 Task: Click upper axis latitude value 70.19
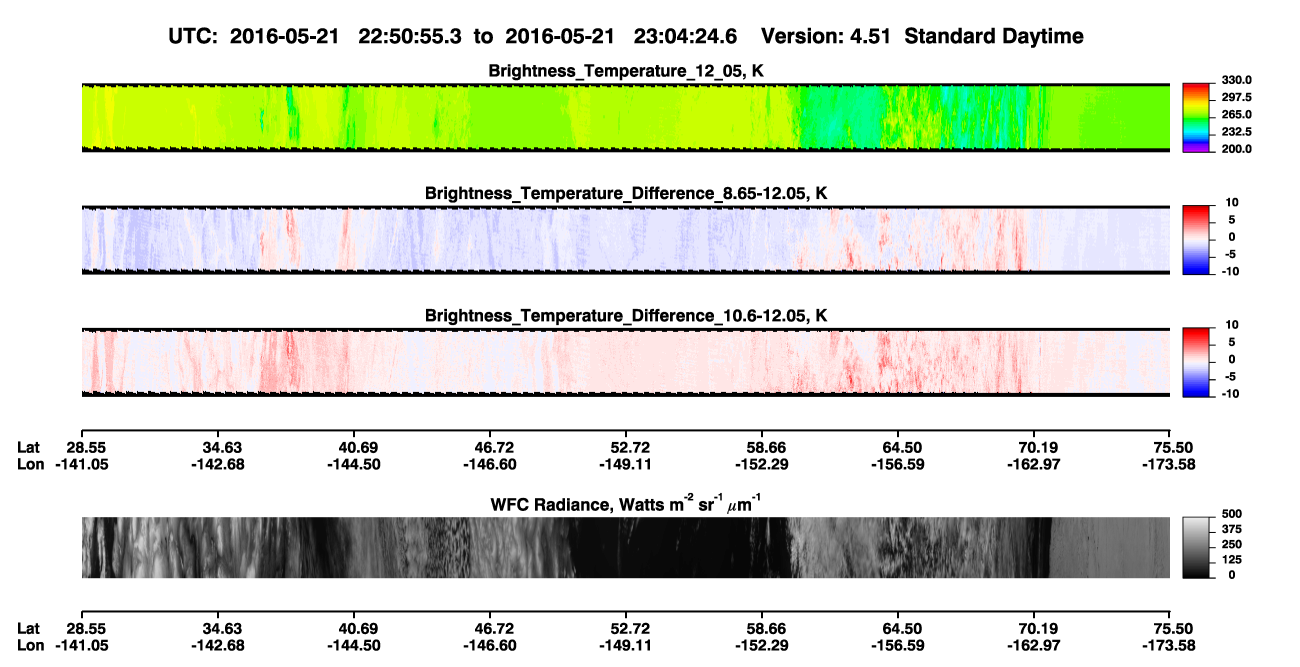pyautogui.click(x=1038, y=448)
